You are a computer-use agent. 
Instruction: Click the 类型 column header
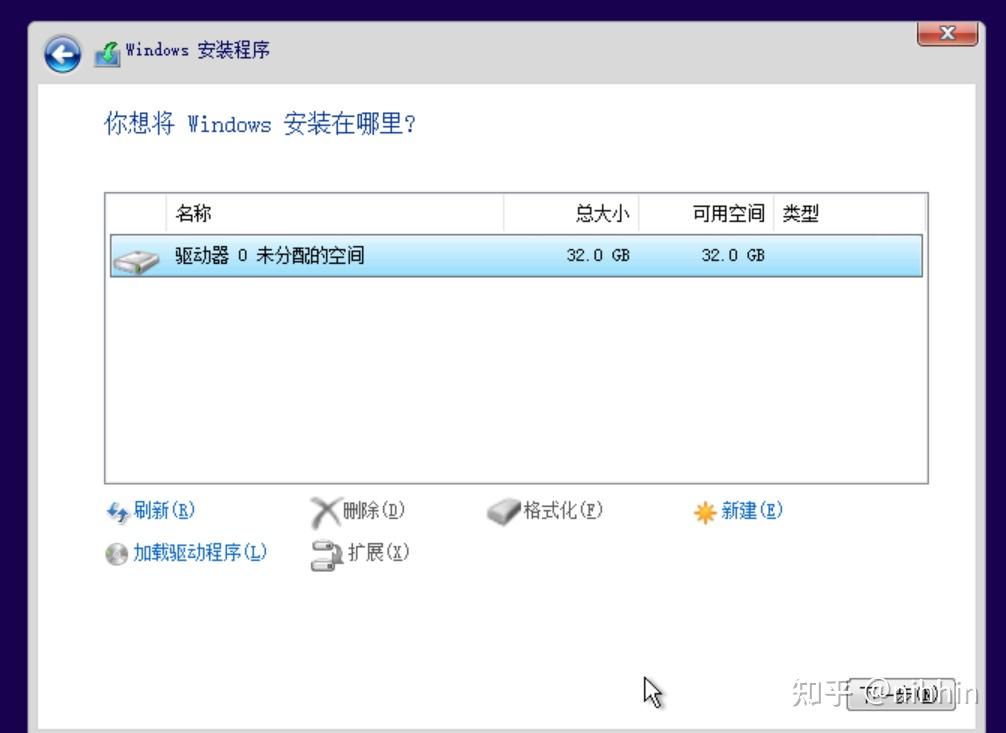849,213
